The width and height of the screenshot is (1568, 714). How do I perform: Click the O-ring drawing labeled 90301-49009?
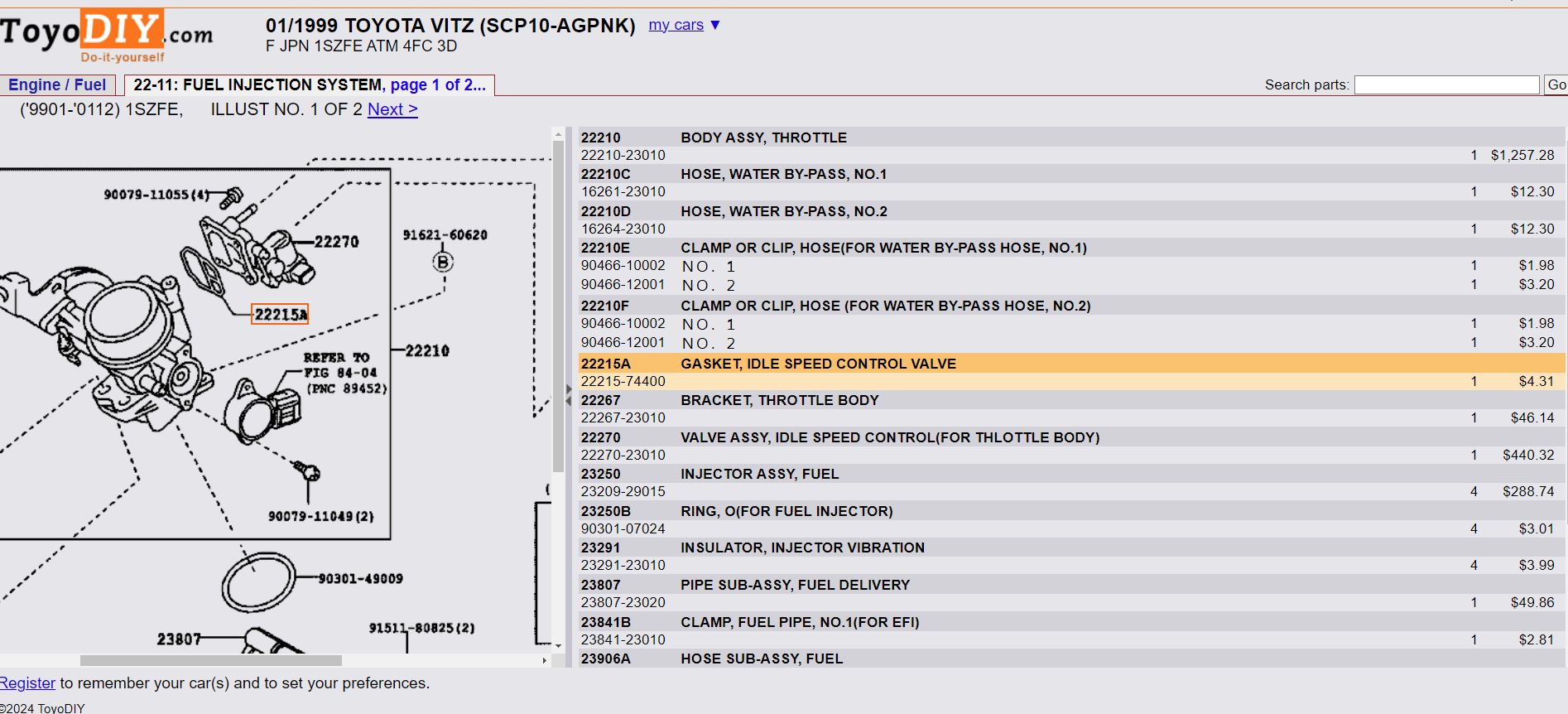[258, 583]
